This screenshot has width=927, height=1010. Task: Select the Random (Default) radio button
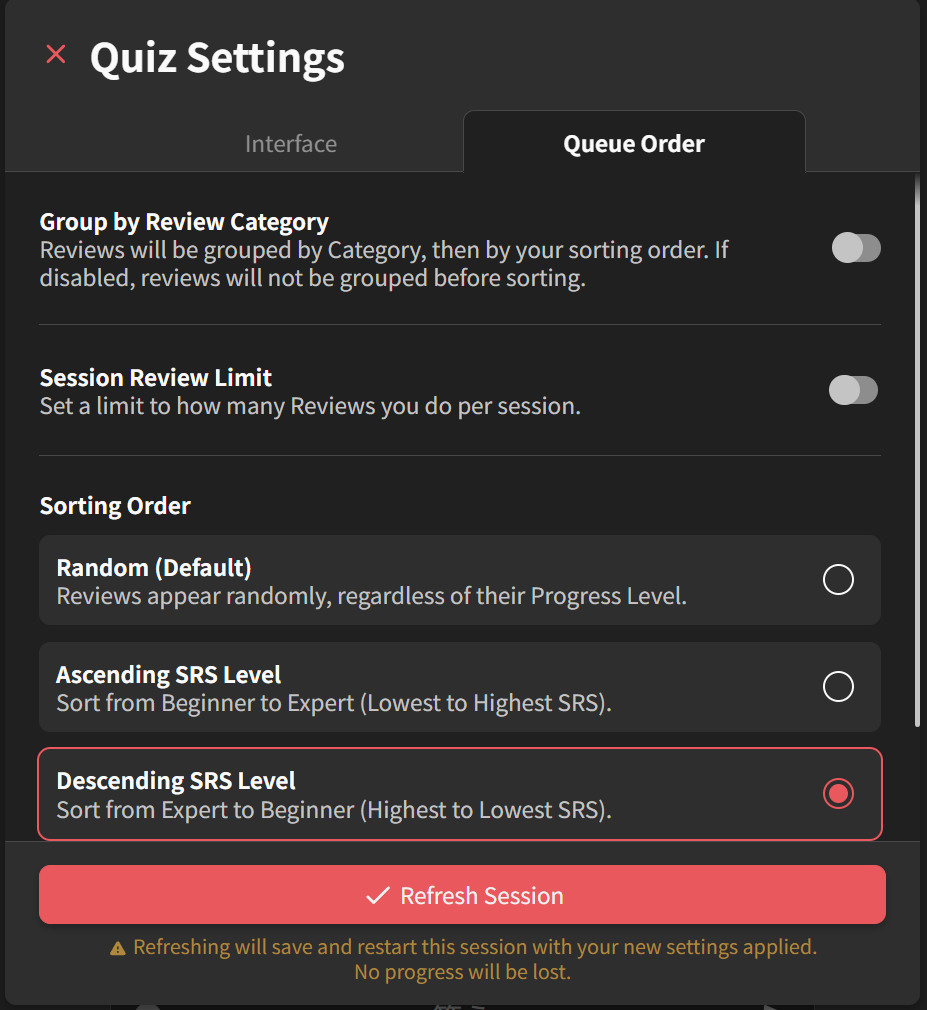(838, 580)
